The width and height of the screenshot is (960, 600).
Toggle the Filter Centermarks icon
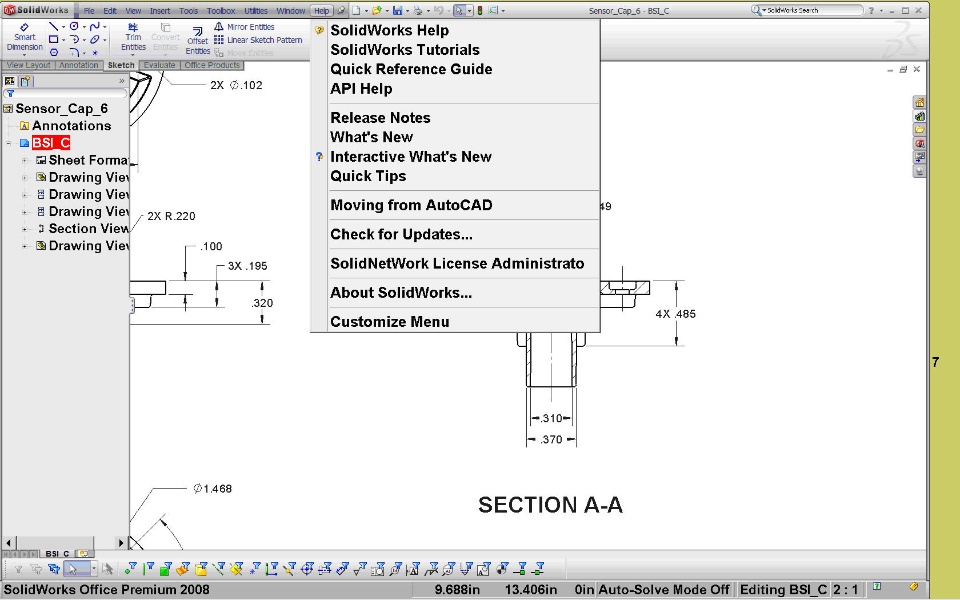(x=307, y=569)
